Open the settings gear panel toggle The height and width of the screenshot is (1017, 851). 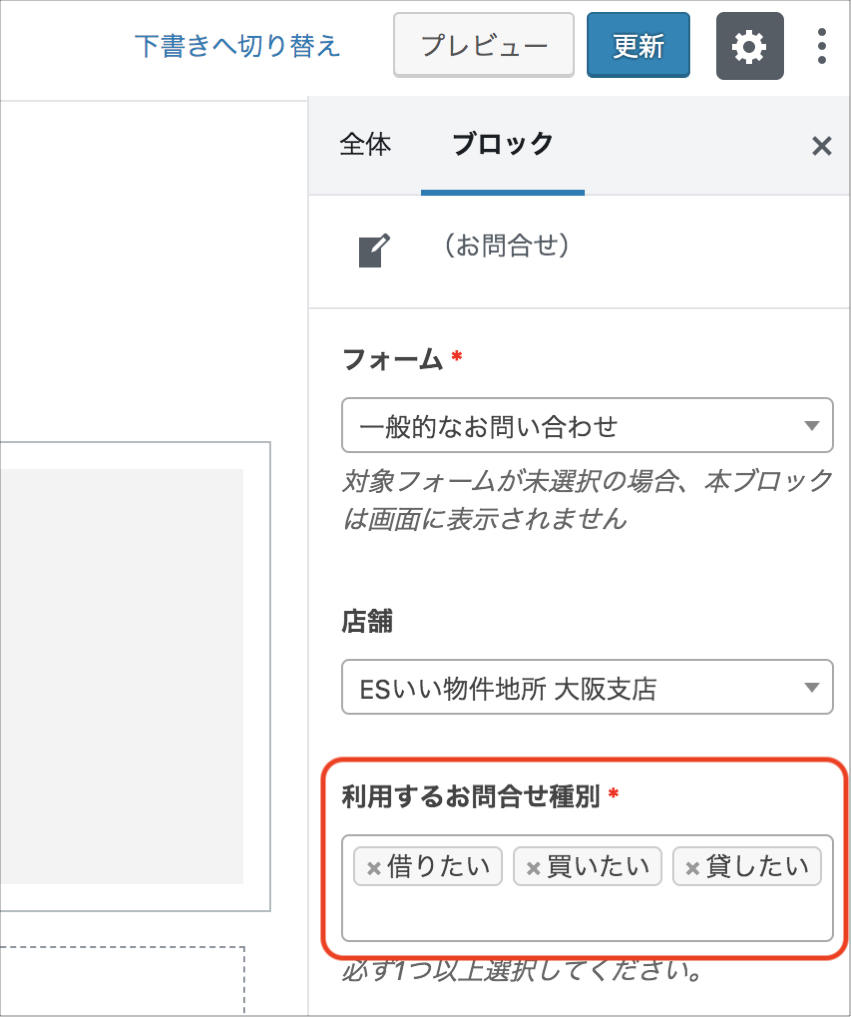[749, 46]
